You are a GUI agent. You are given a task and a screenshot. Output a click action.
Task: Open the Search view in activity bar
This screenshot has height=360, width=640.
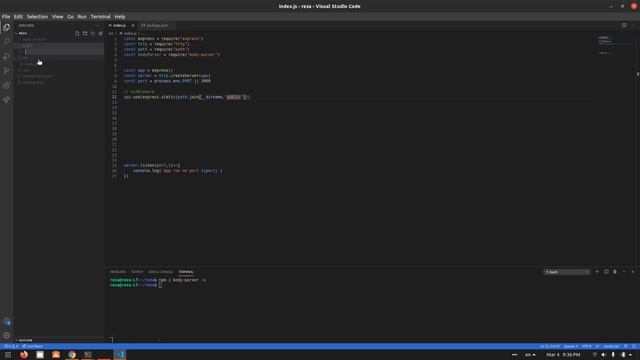pos(7,41)
